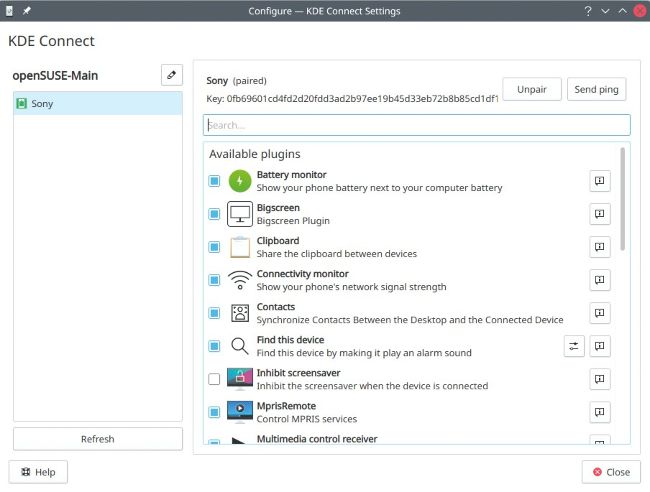This screenshot has height=492, width=650.
Task: Click the Contacts plugin about icon
Action: [599, 313]
